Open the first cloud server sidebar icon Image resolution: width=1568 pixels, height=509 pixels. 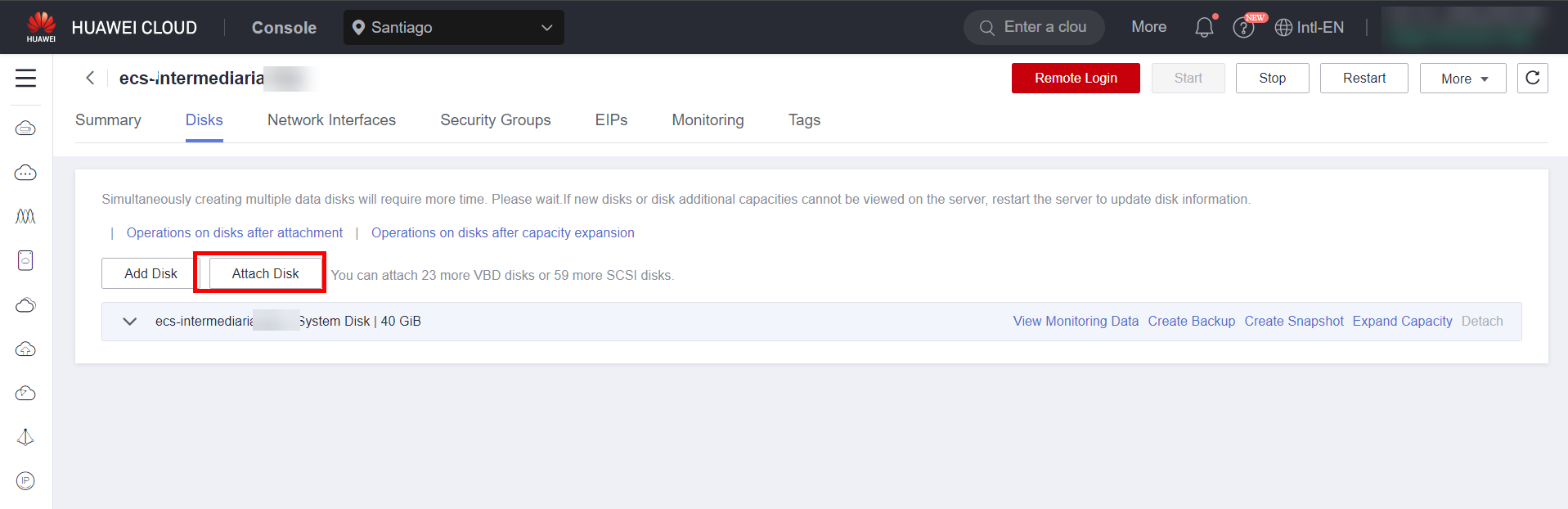[25, 128]
